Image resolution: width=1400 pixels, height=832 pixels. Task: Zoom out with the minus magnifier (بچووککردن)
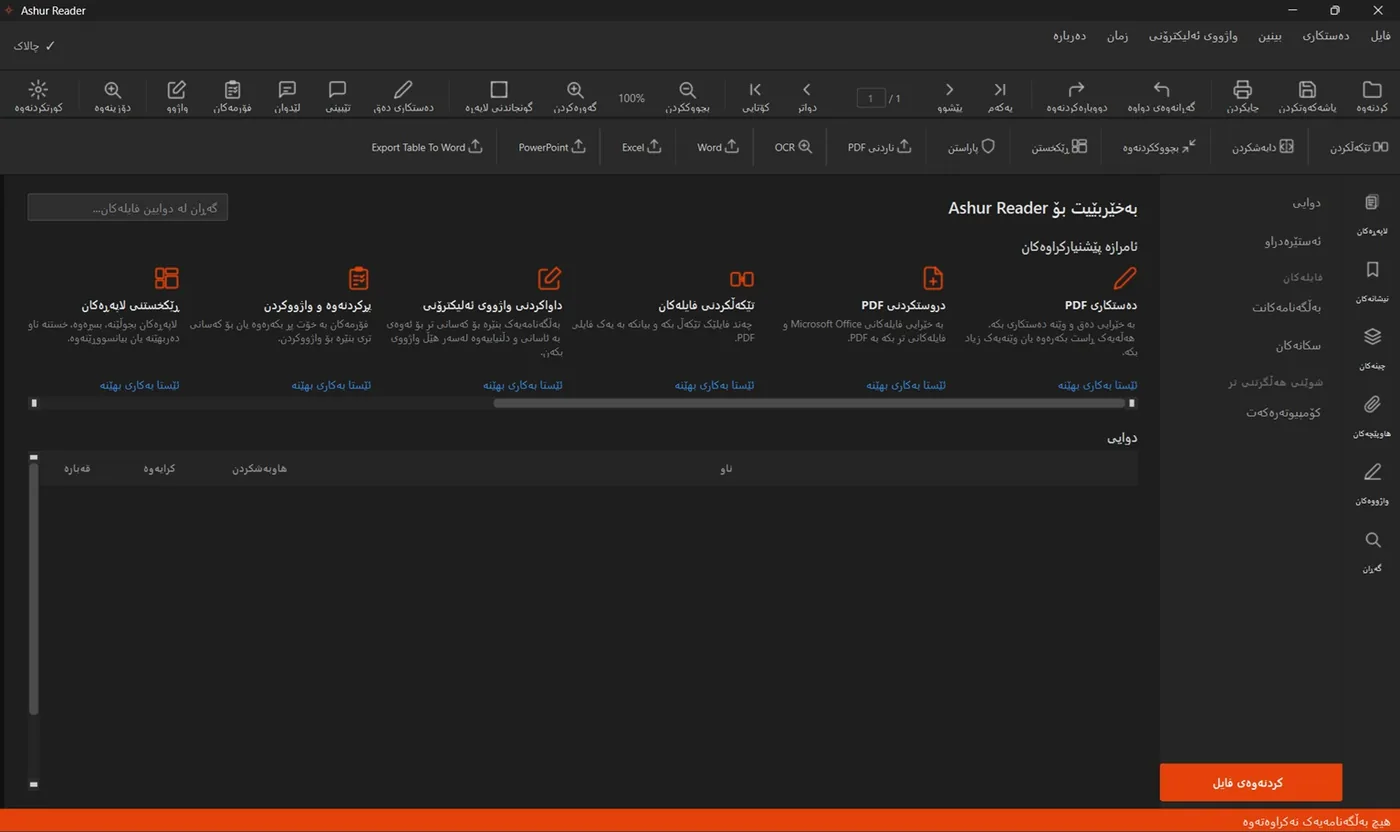point(687,96)
